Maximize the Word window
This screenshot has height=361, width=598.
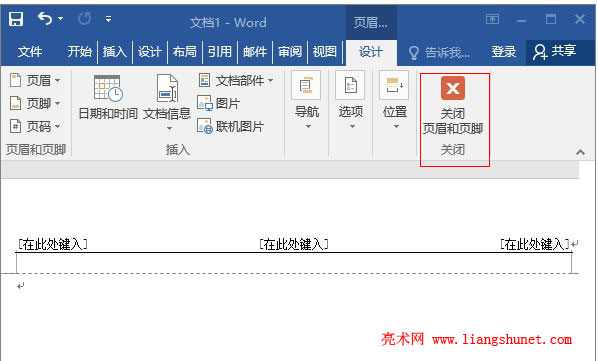[551, 19]
